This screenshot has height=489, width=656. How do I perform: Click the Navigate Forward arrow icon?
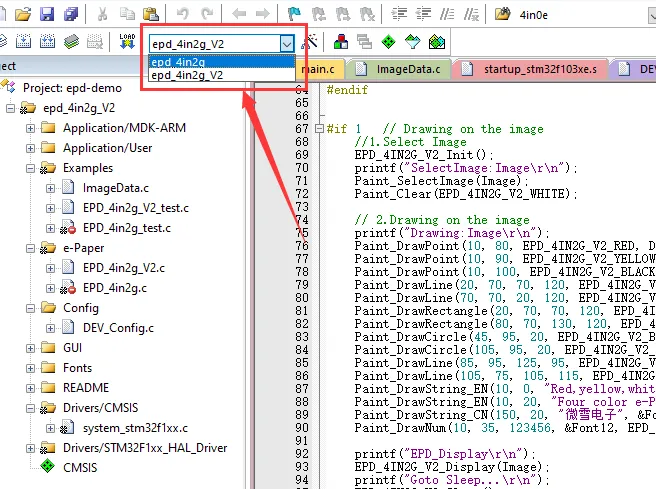click(263, 15)
